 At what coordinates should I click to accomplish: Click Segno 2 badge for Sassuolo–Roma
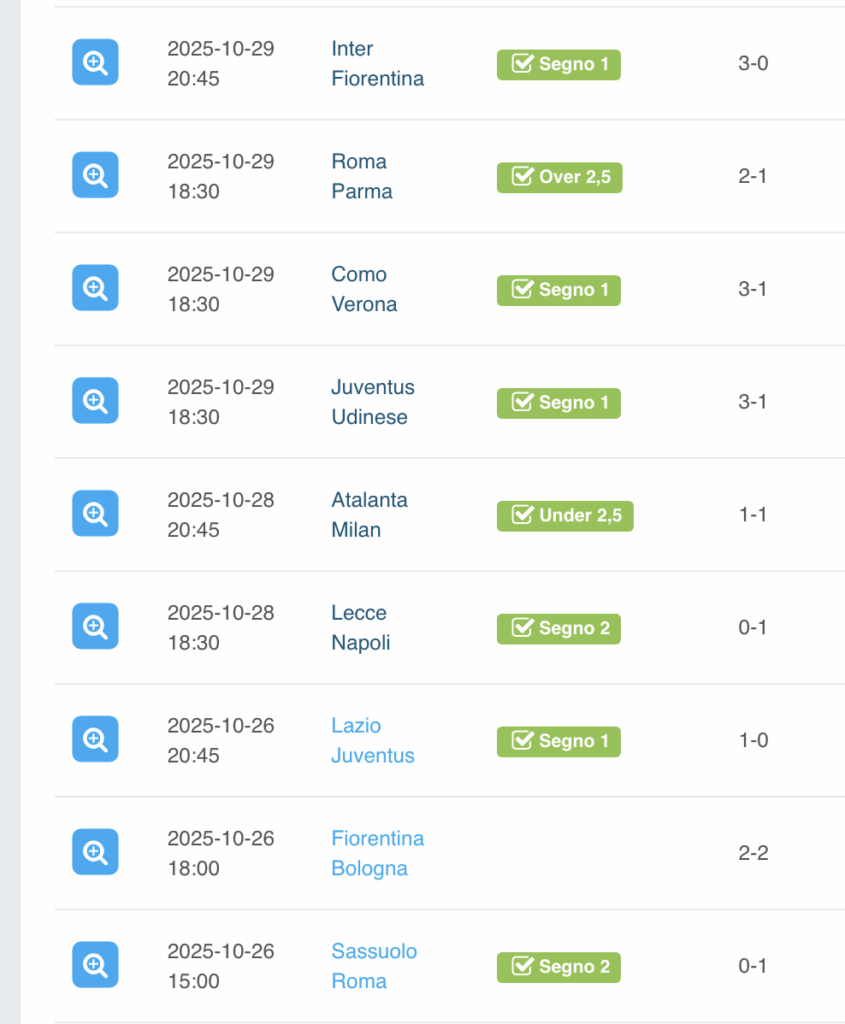(x=558, y=967)
